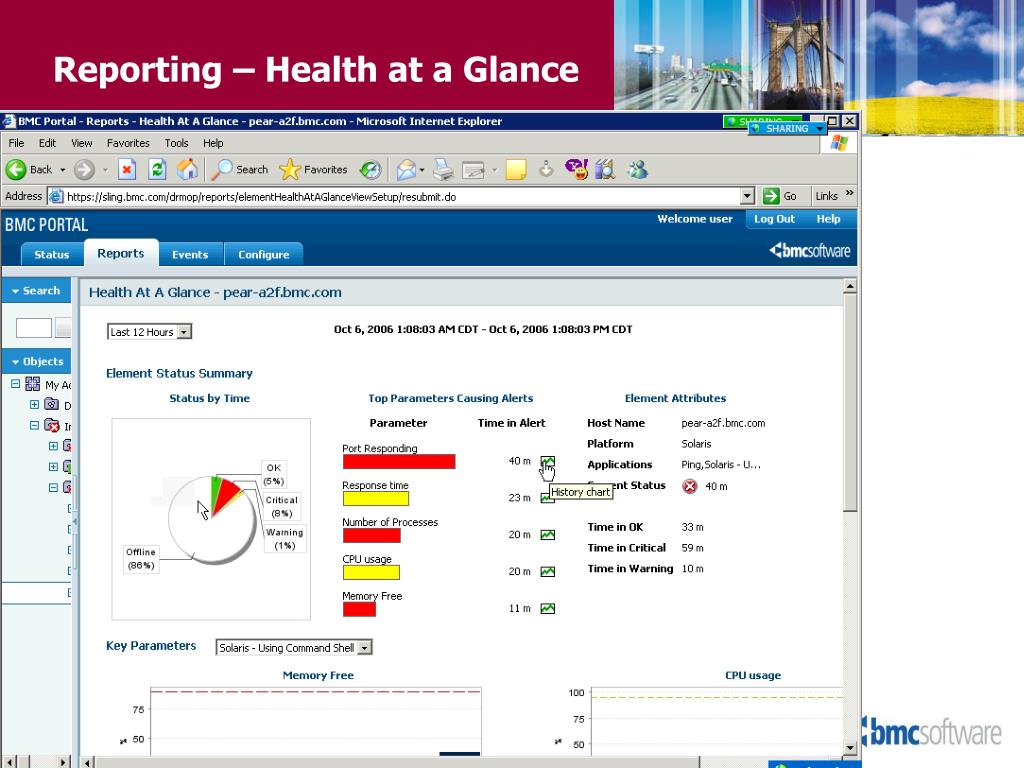
Task: Open the Tools menu
Action: (x=176, y=143)
